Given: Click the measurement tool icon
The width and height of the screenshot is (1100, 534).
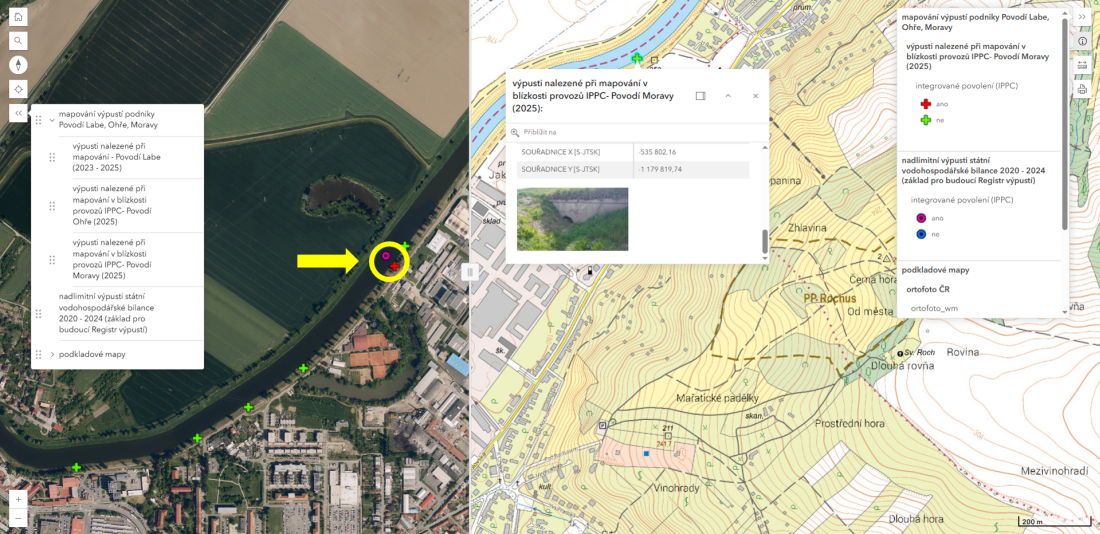Looking at the screenshot, I should tap(1082, 65).
